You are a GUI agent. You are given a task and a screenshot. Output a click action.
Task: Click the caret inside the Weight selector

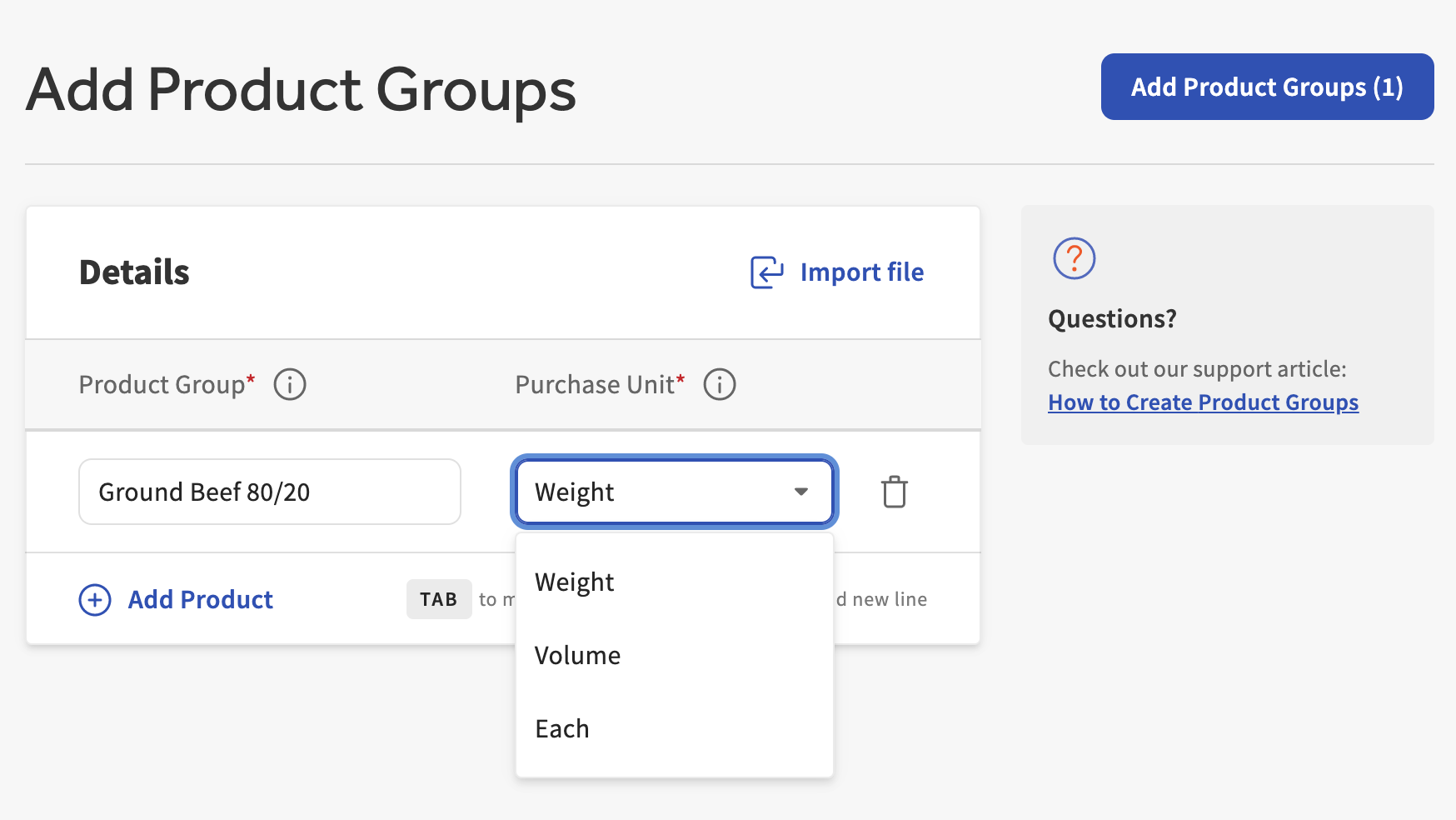coord(801,492)
